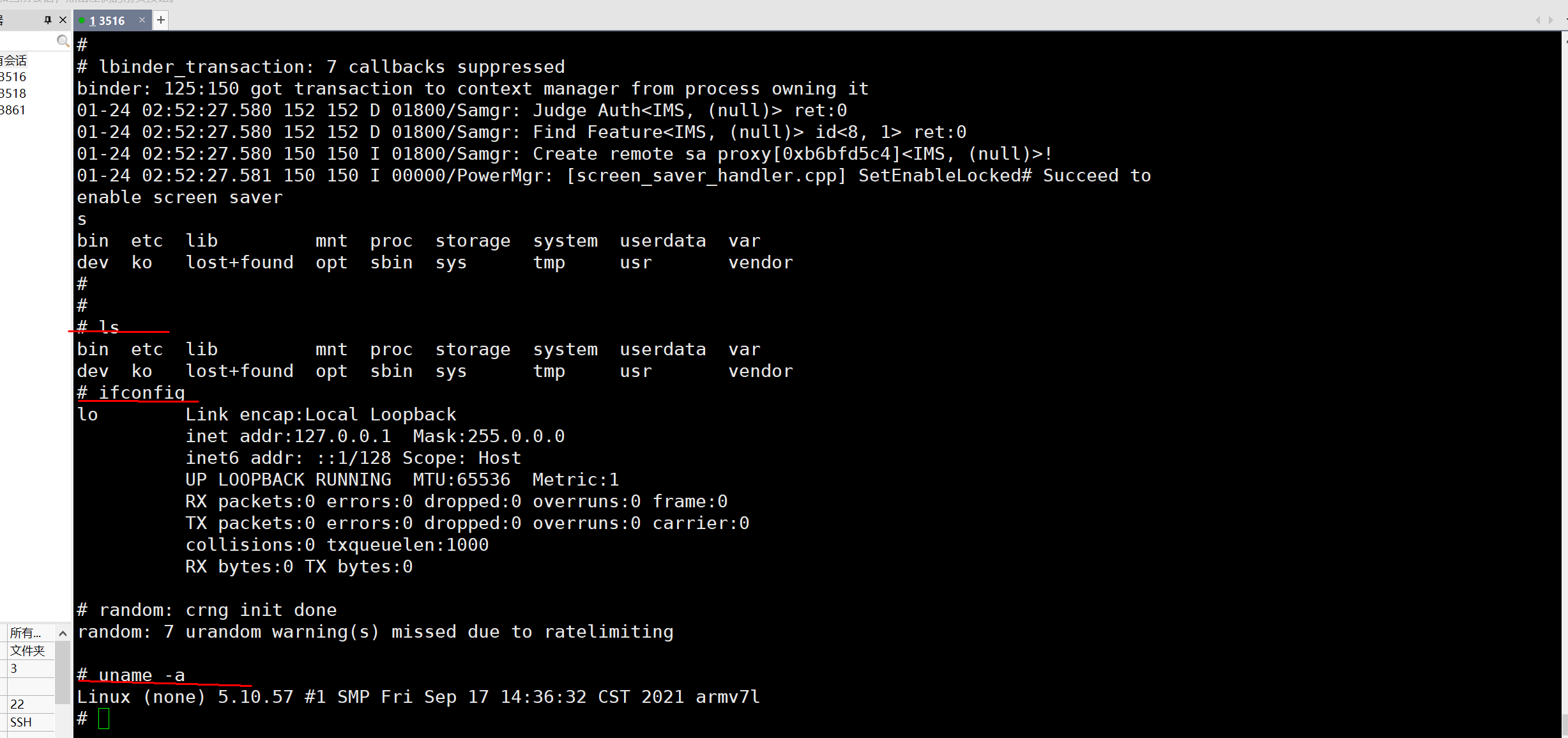The image size is (1568, 738).
Task: Click the search magnifier in sessions panel
Action: tap(63, 41)
